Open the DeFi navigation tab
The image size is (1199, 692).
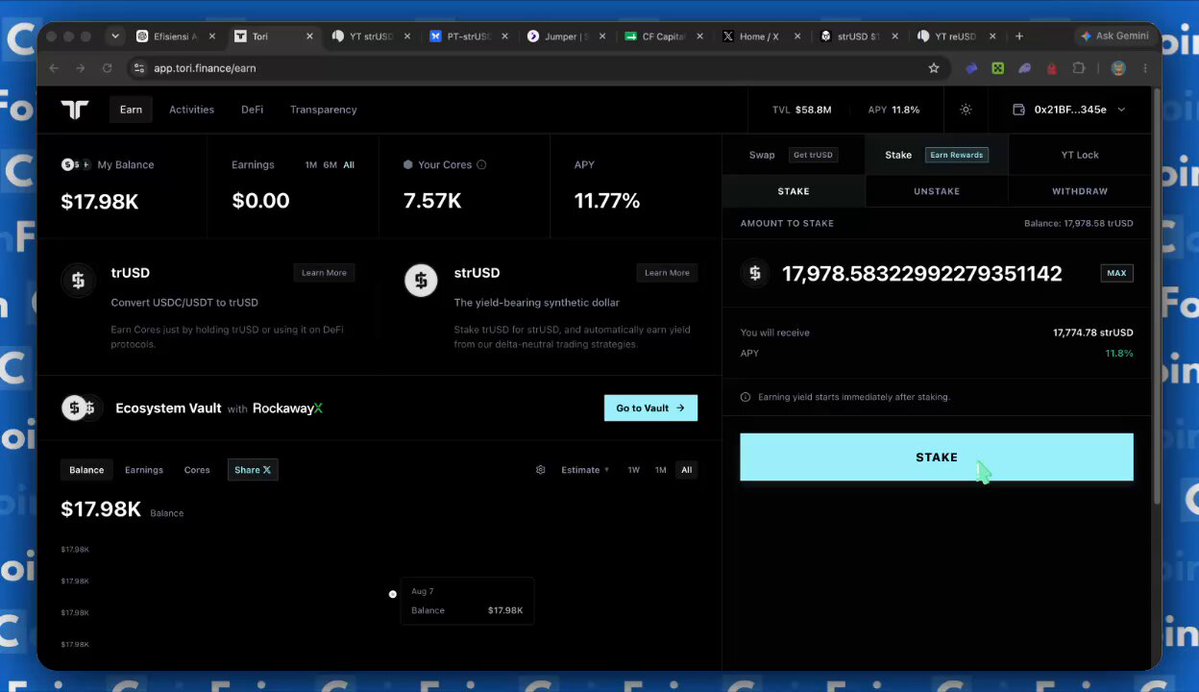pos(252,109)
